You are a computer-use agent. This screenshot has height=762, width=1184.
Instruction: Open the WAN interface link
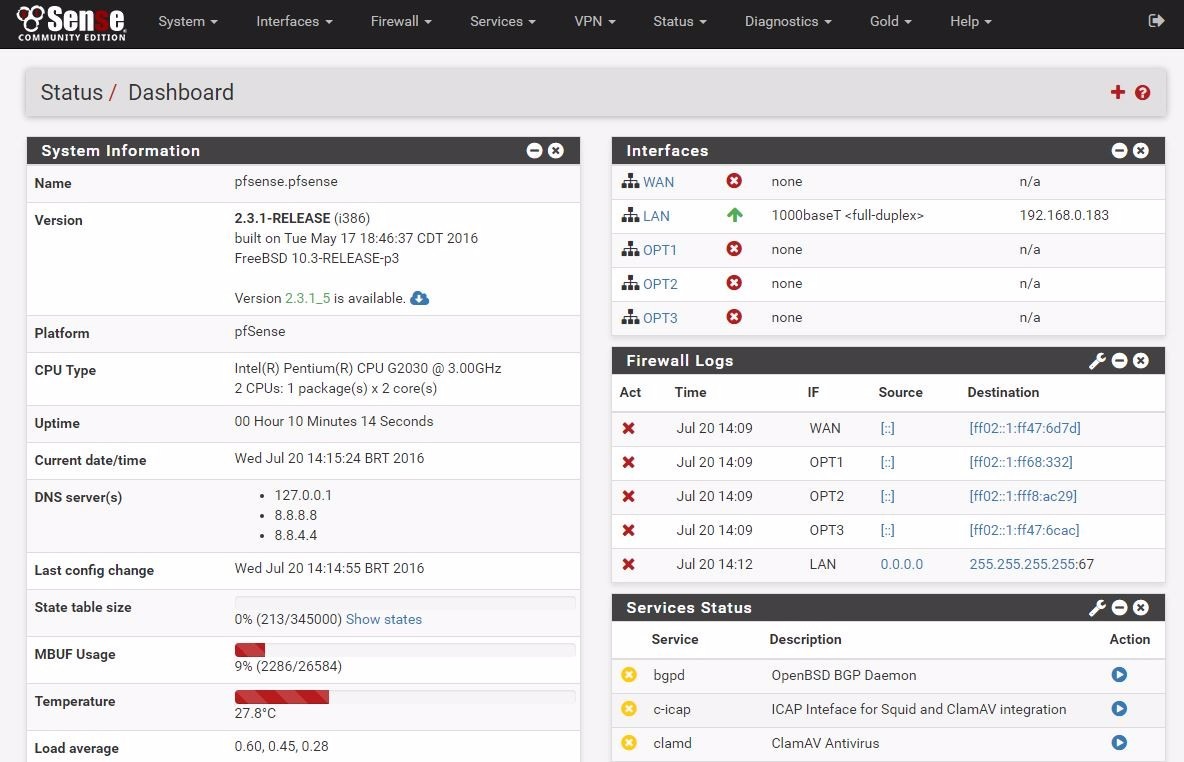[658, 182]
